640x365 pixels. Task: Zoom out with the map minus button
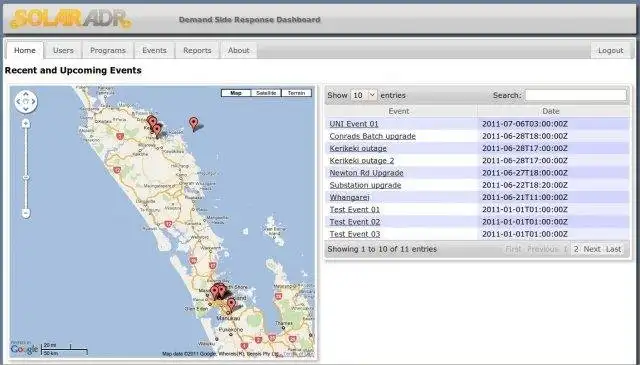coord(26,213)
